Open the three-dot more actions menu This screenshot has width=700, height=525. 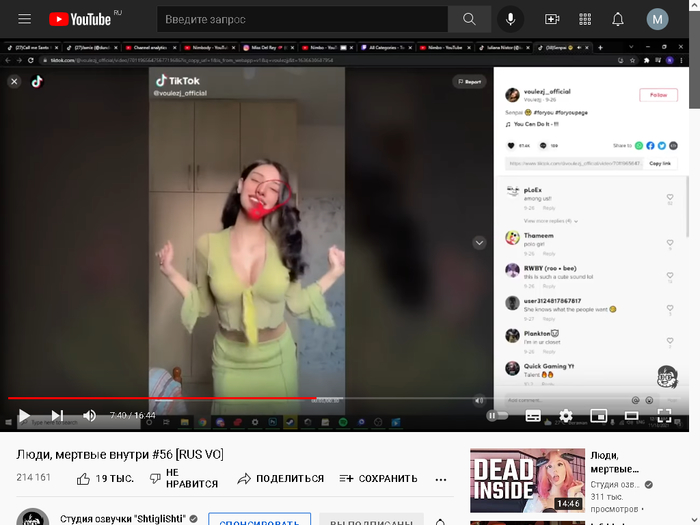point(441,479)
